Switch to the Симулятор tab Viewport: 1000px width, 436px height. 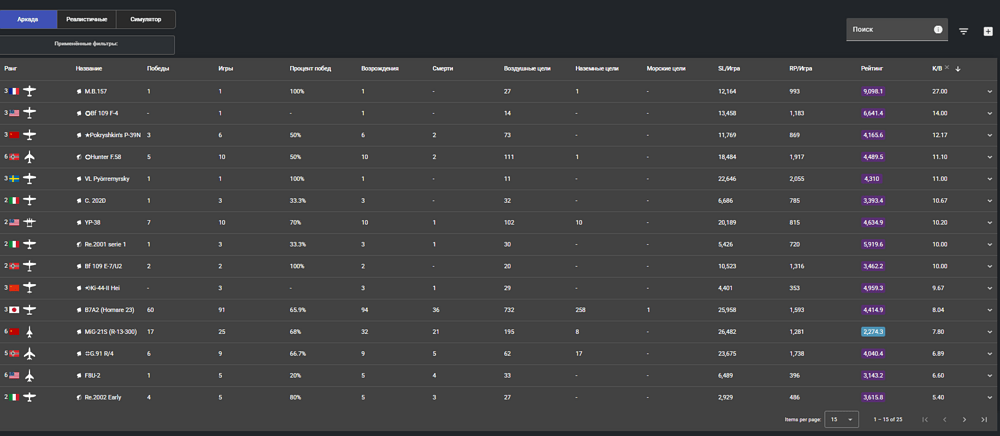coord(145,19)
